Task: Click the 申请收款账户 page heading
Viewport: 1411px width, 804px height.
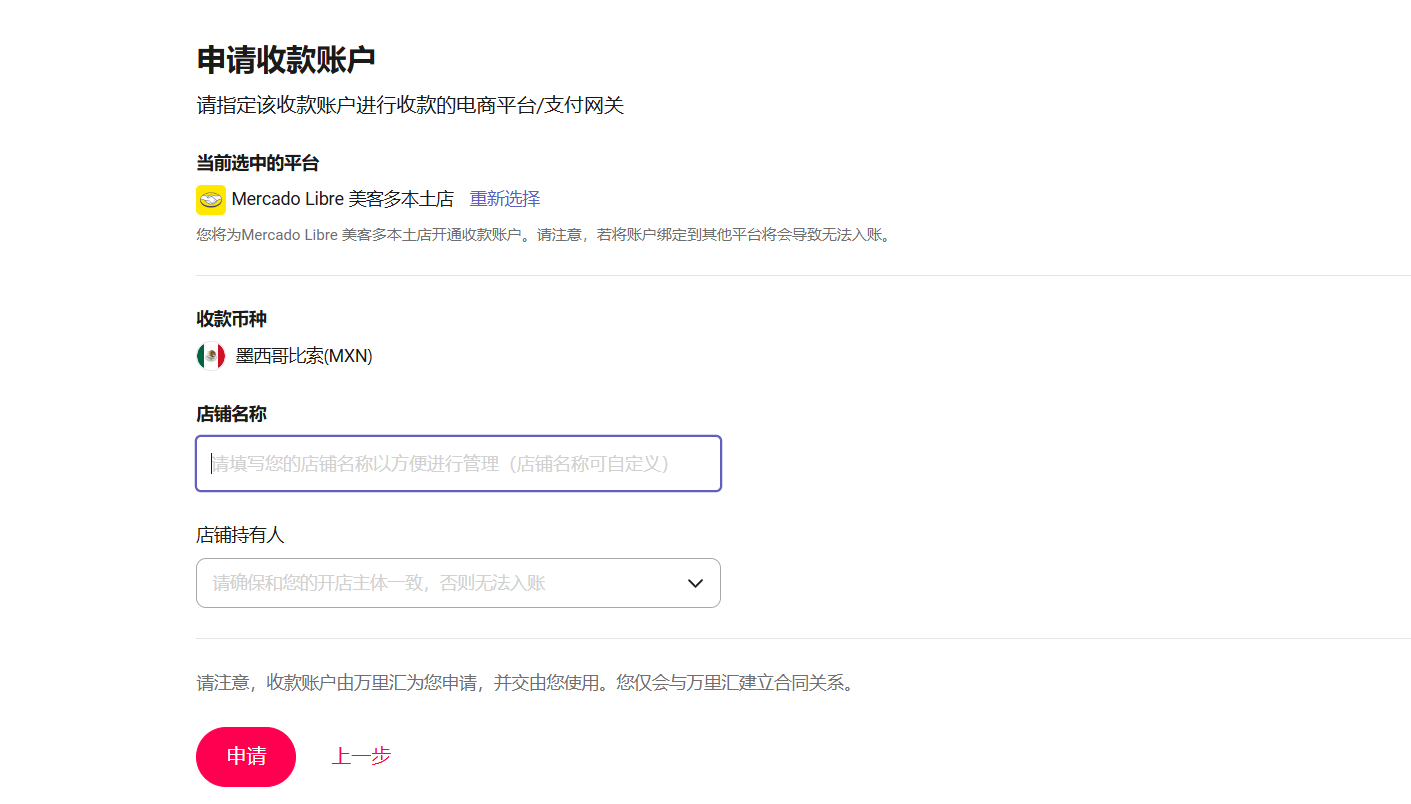Action: (x=286, y=60)
